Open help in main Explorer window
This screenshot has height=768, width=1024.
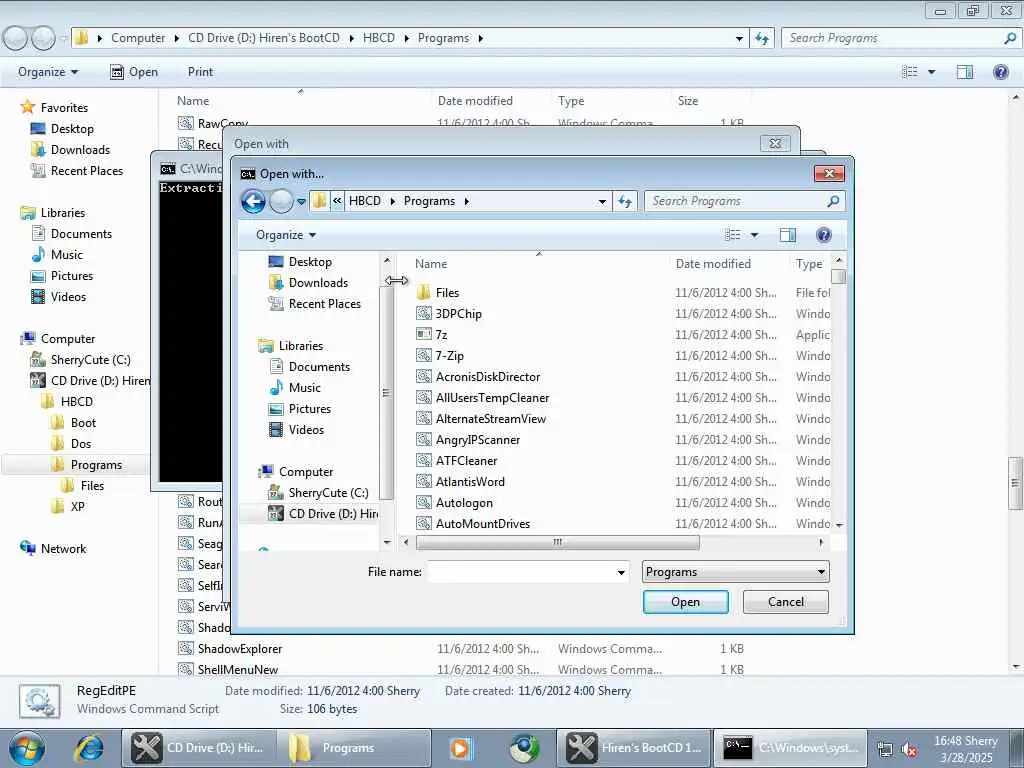(x=1000, y=72)
